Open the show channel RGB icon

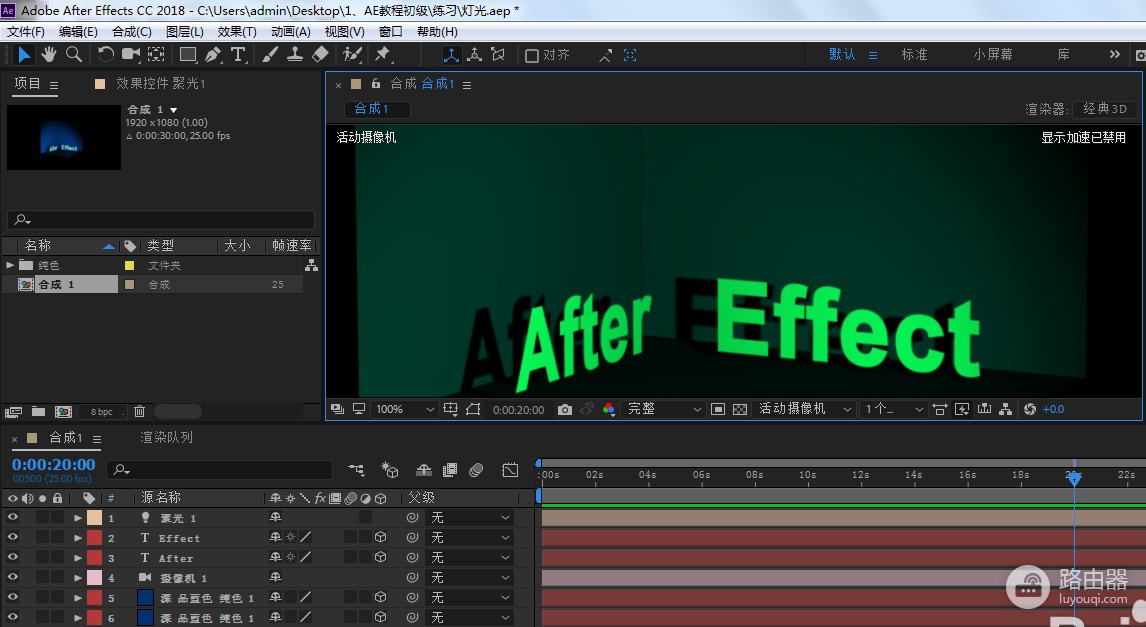coord(608,409)
